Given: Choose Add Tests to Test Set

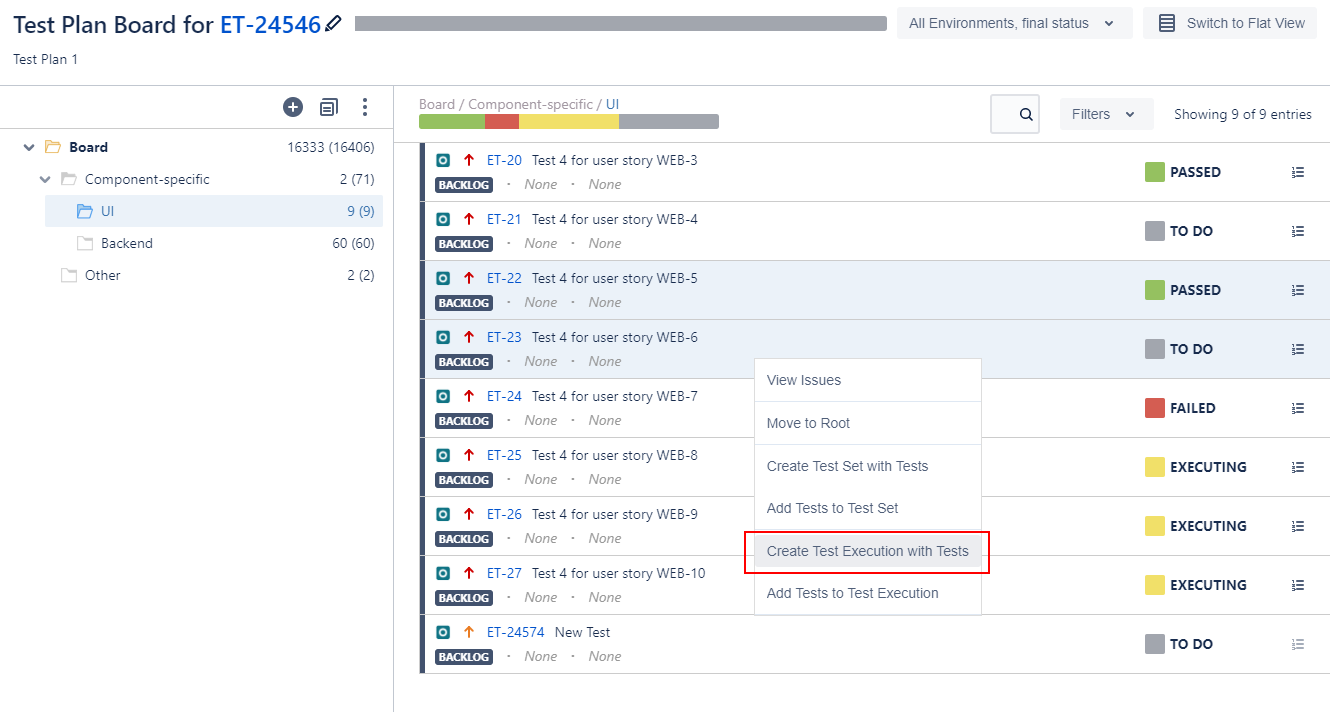Looking at the screenshot, I should (867, 508).
